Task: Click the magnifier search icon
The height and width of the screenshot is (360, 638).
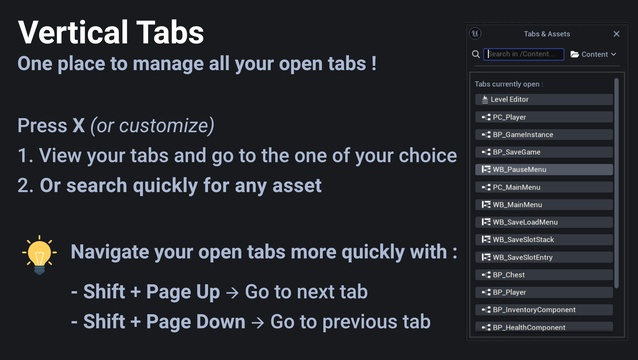Action: tap(475, 54)
